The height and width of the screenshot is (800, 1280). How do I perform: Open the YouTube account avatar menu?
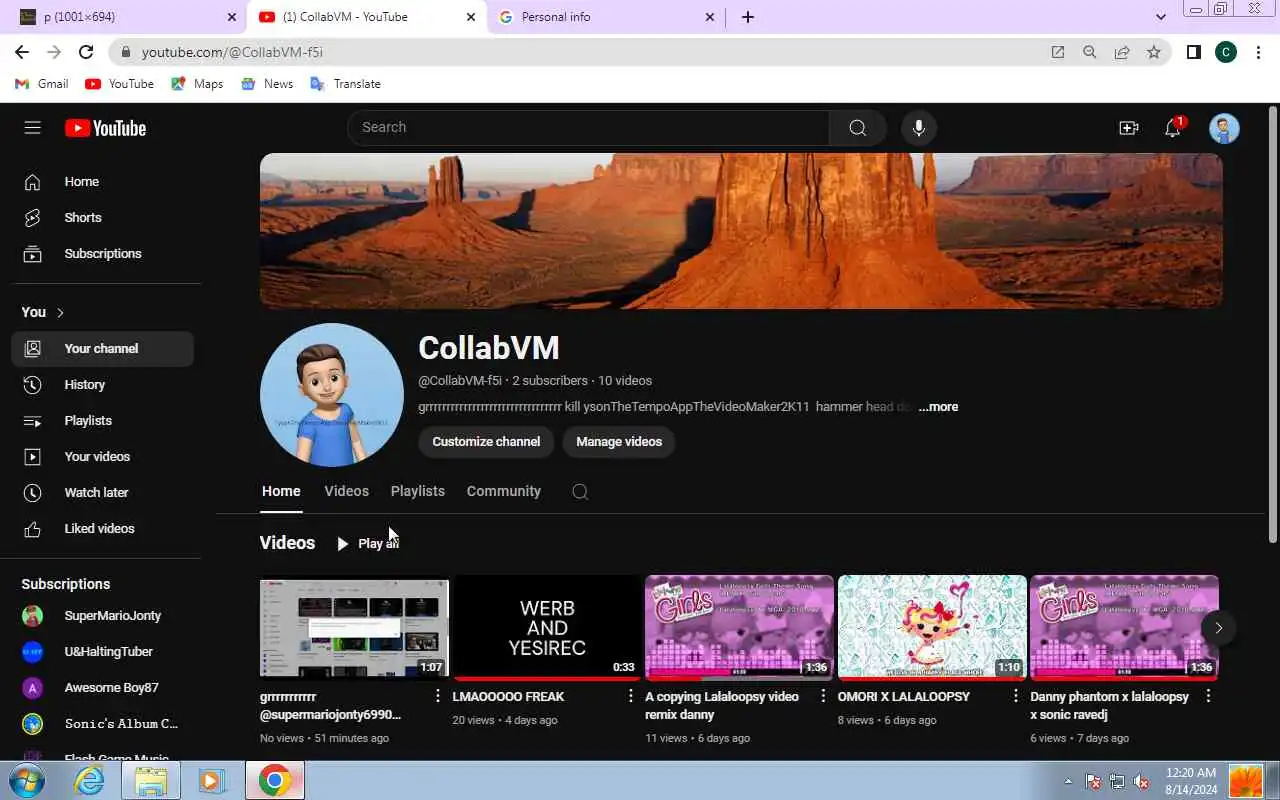(x=1224, y=128)
